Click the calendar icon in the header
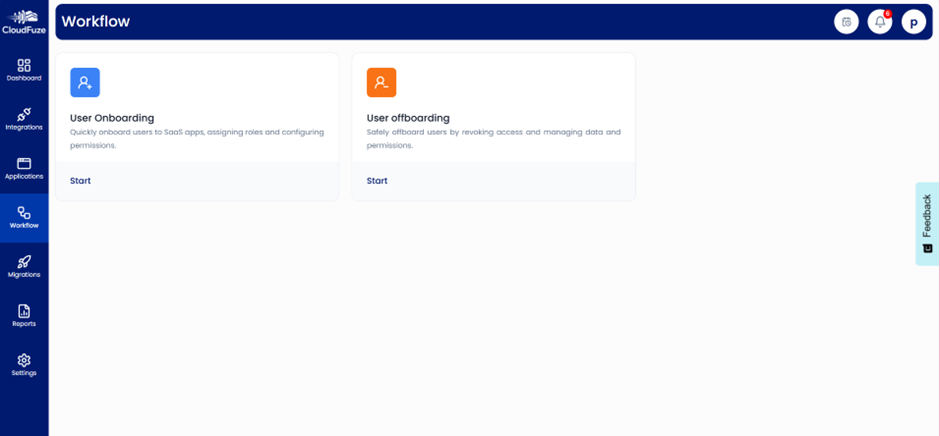 [x=846, y=22]
